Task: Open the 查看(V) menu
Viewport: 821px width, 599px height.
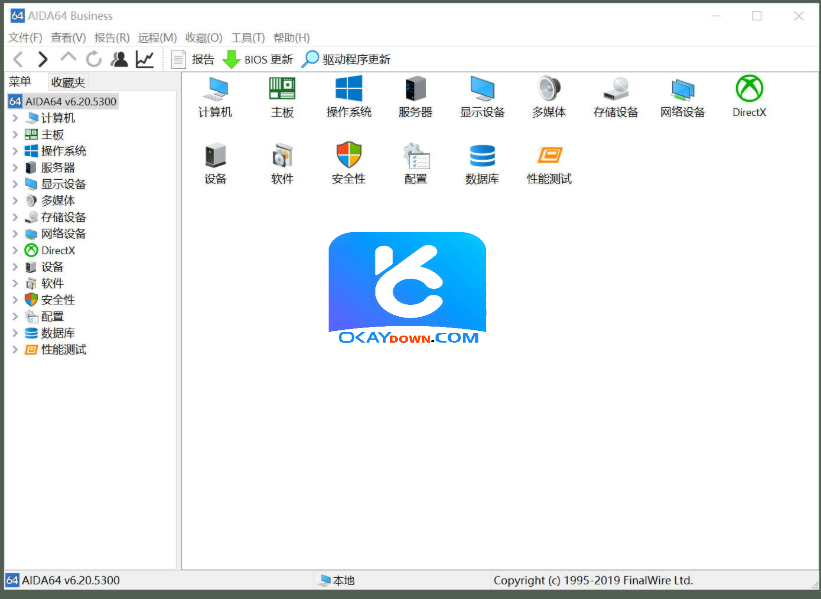Action: [x=68, y=38]
